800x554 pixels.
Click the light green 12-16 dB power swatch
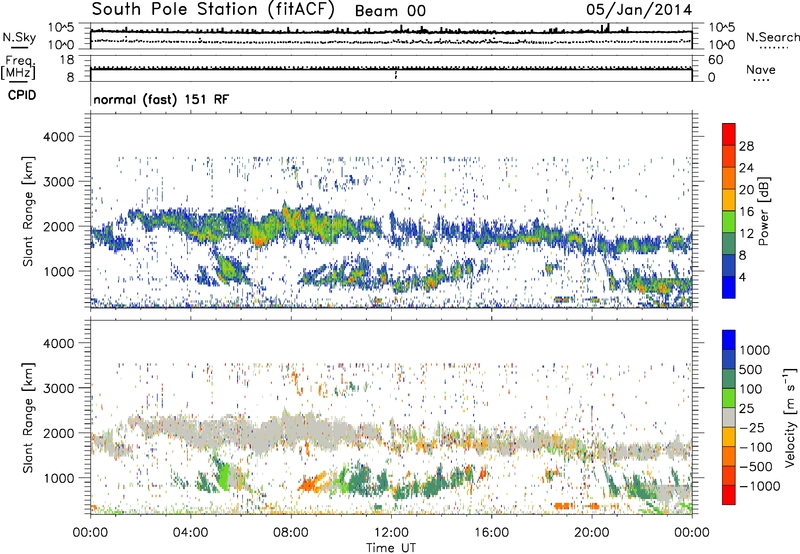pos(729,221)
